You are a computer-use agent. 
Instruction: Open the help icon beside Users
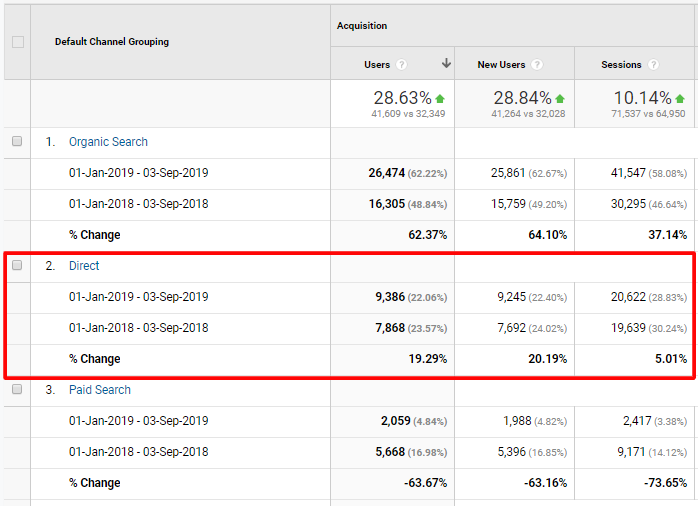[x=402, y=65]
